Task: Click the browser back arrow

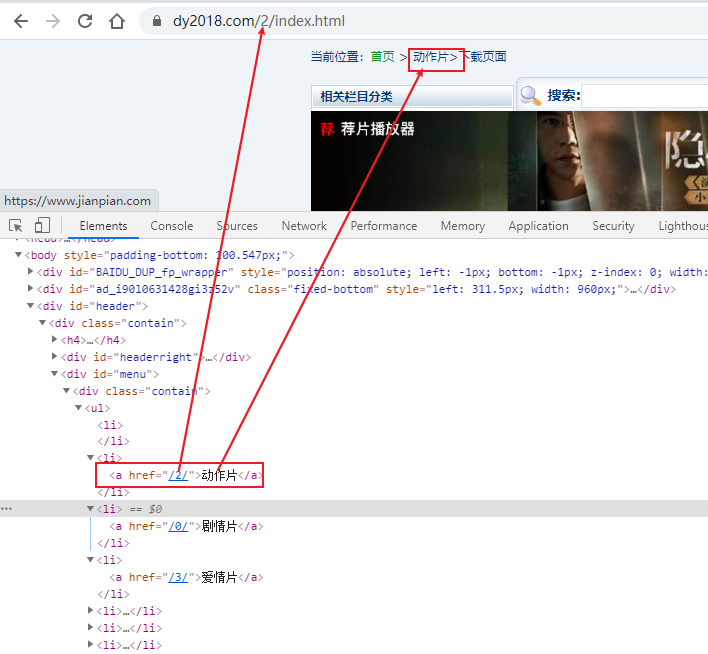Action: coord(21,21)
